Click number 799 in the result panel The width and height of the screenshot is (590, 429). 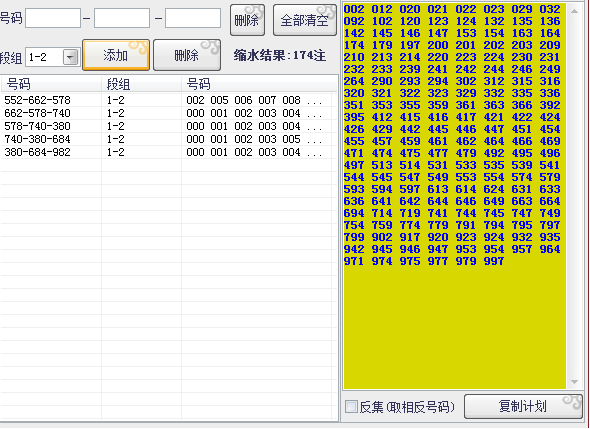(354, 237)
